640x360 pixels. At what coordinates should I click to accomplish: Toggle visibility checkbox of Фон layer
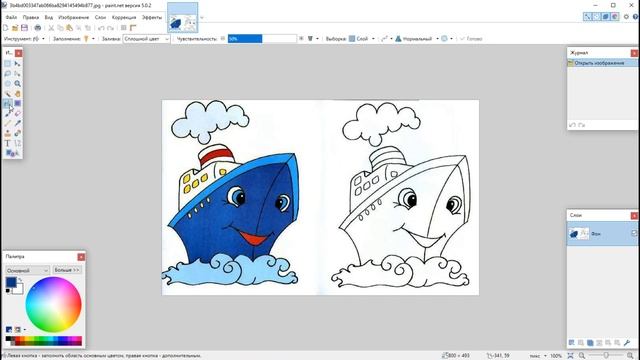pos(634,233)
